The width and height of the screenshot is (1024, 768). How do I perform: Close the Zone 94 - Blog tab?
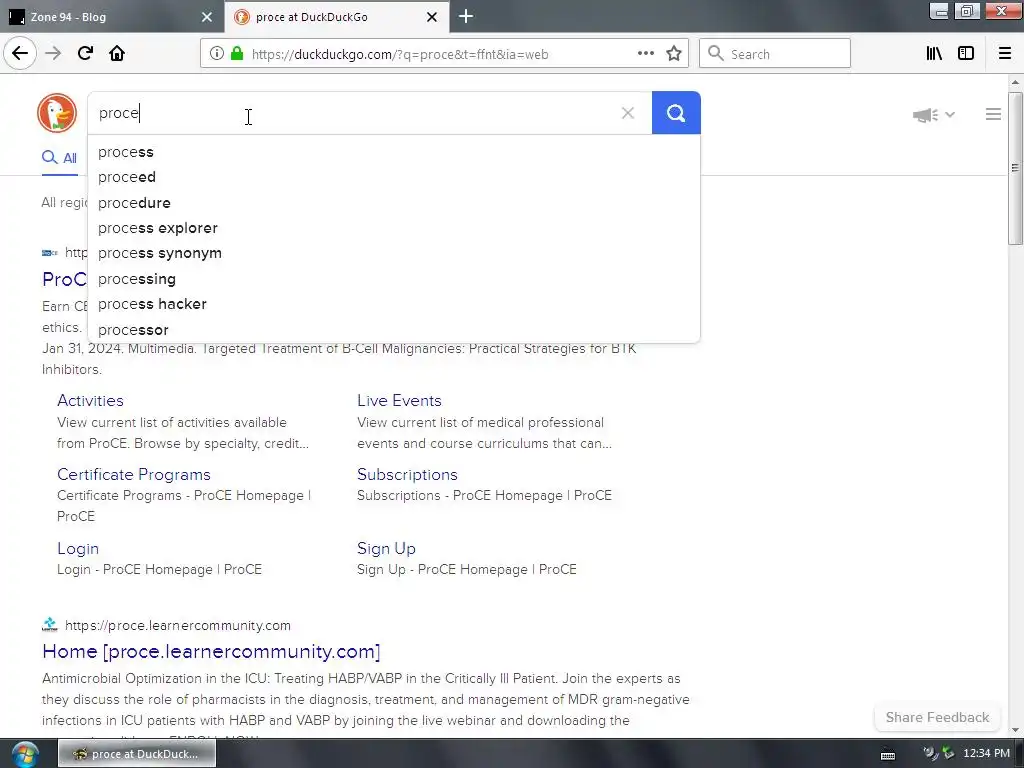(x=207, y=17)
